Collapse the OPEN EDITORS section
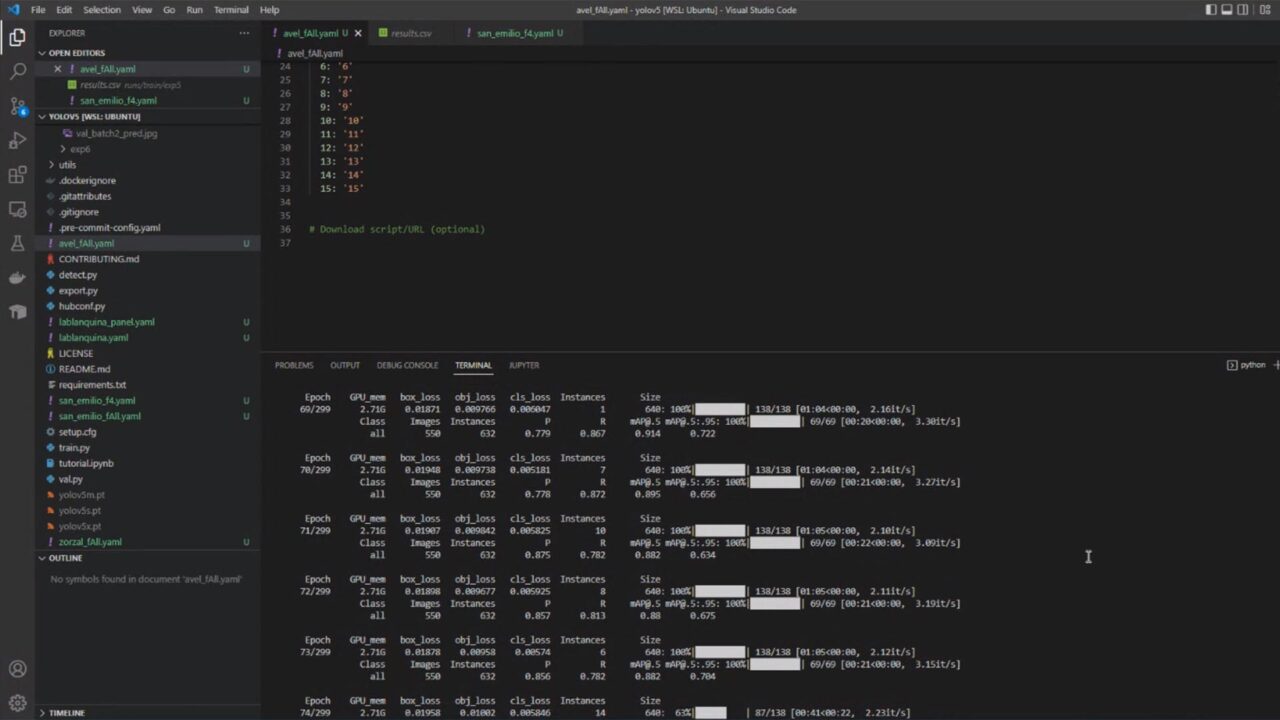 click(x=42, y=53)
